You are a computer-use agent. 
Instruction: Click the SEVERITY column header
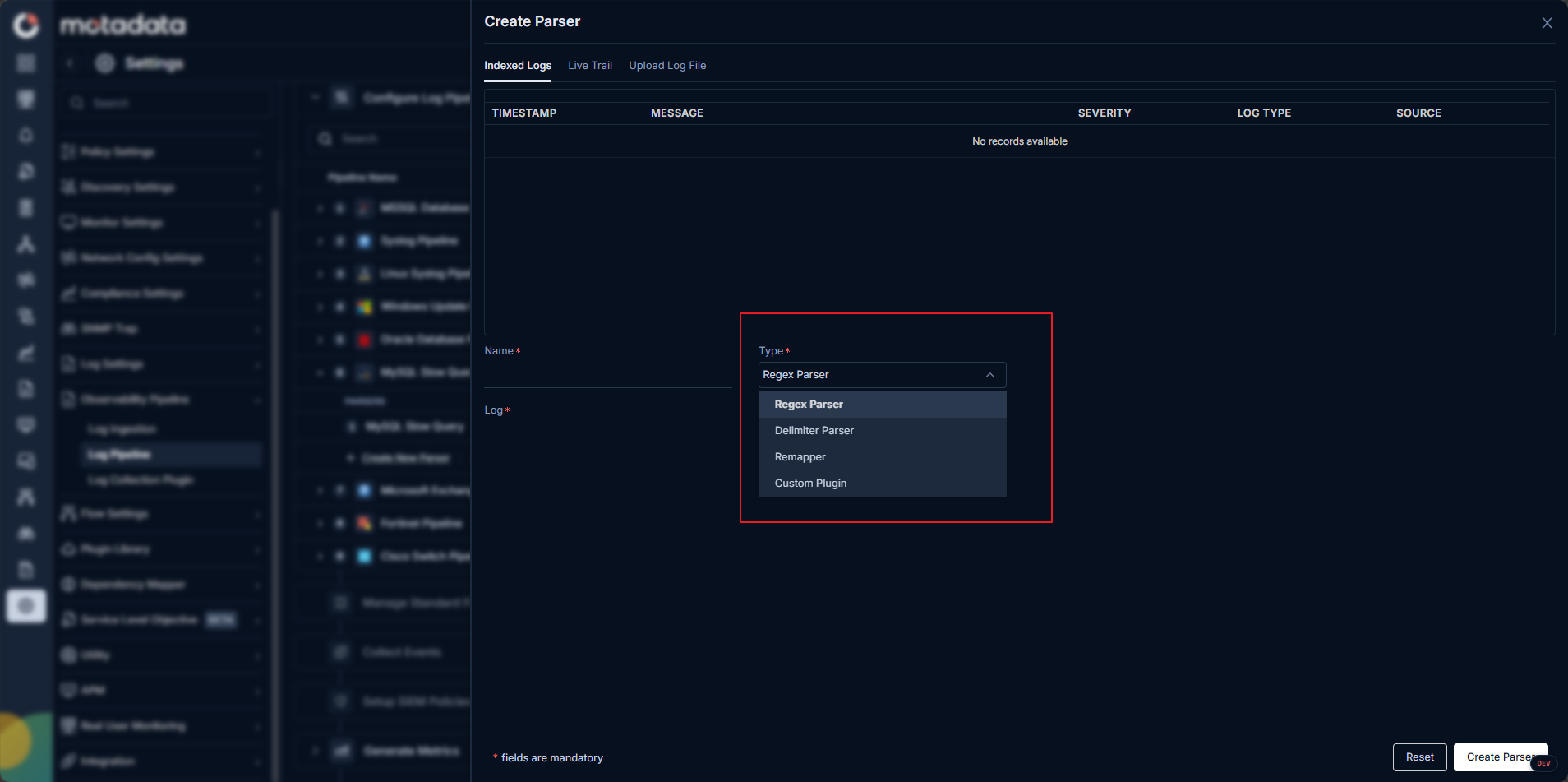(1105, 113)
